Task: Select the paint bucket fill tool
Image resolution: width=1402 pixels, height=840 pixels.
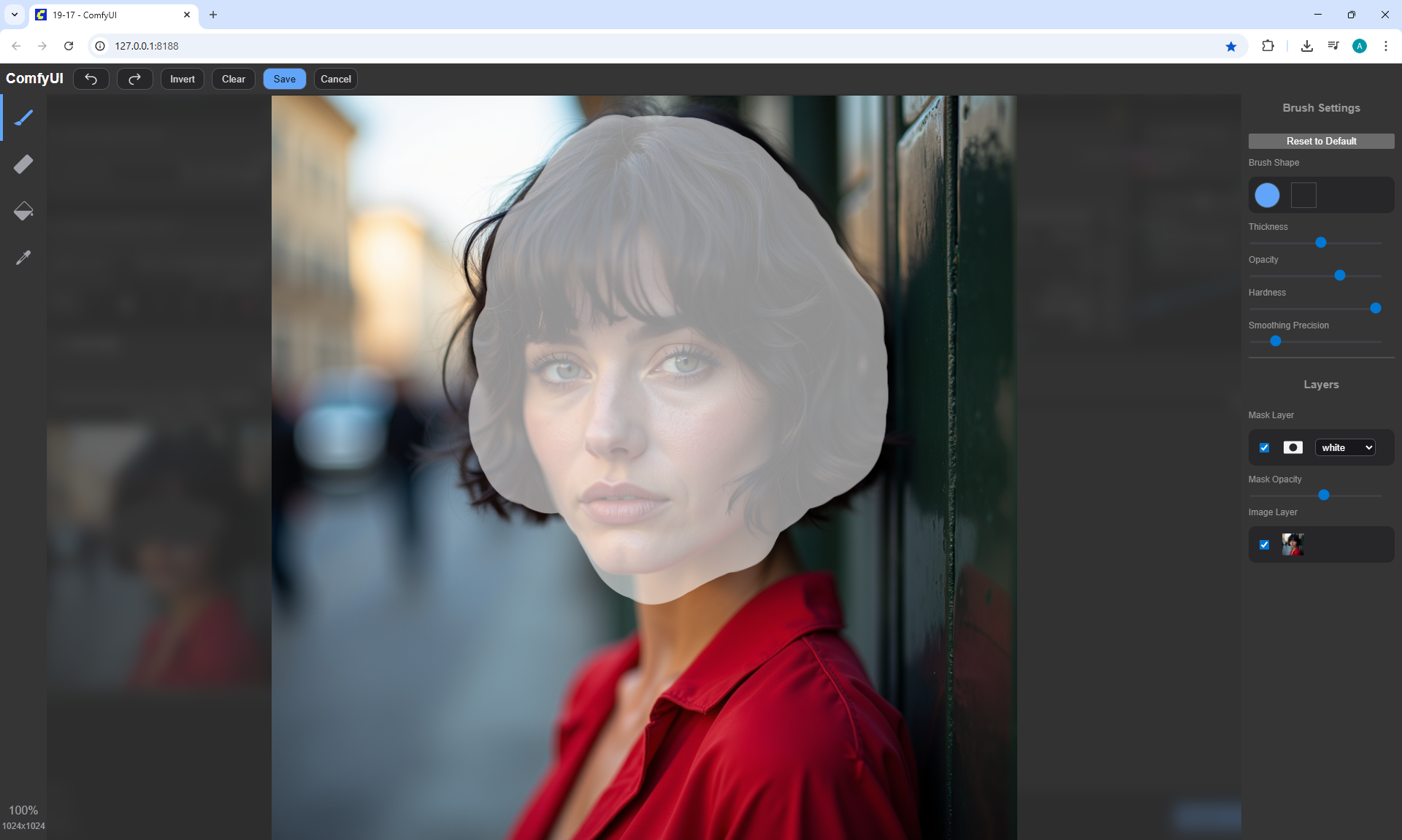Action: (23, 211)
